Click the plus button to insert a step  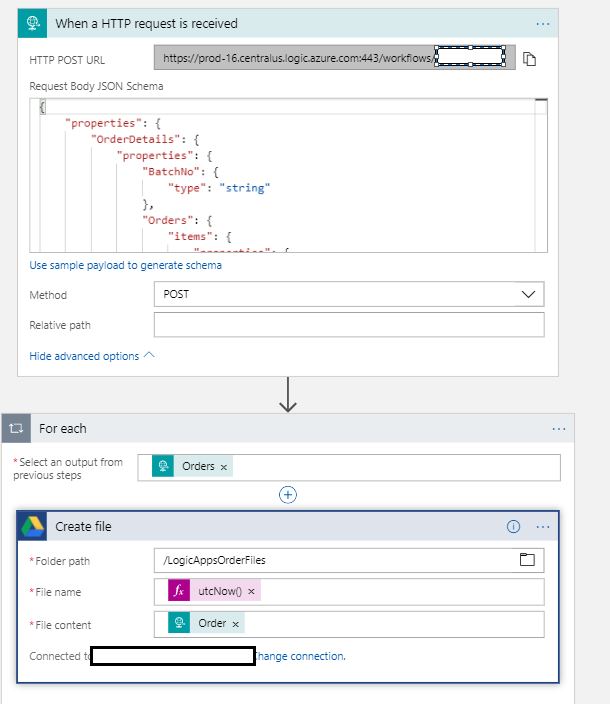288,495
